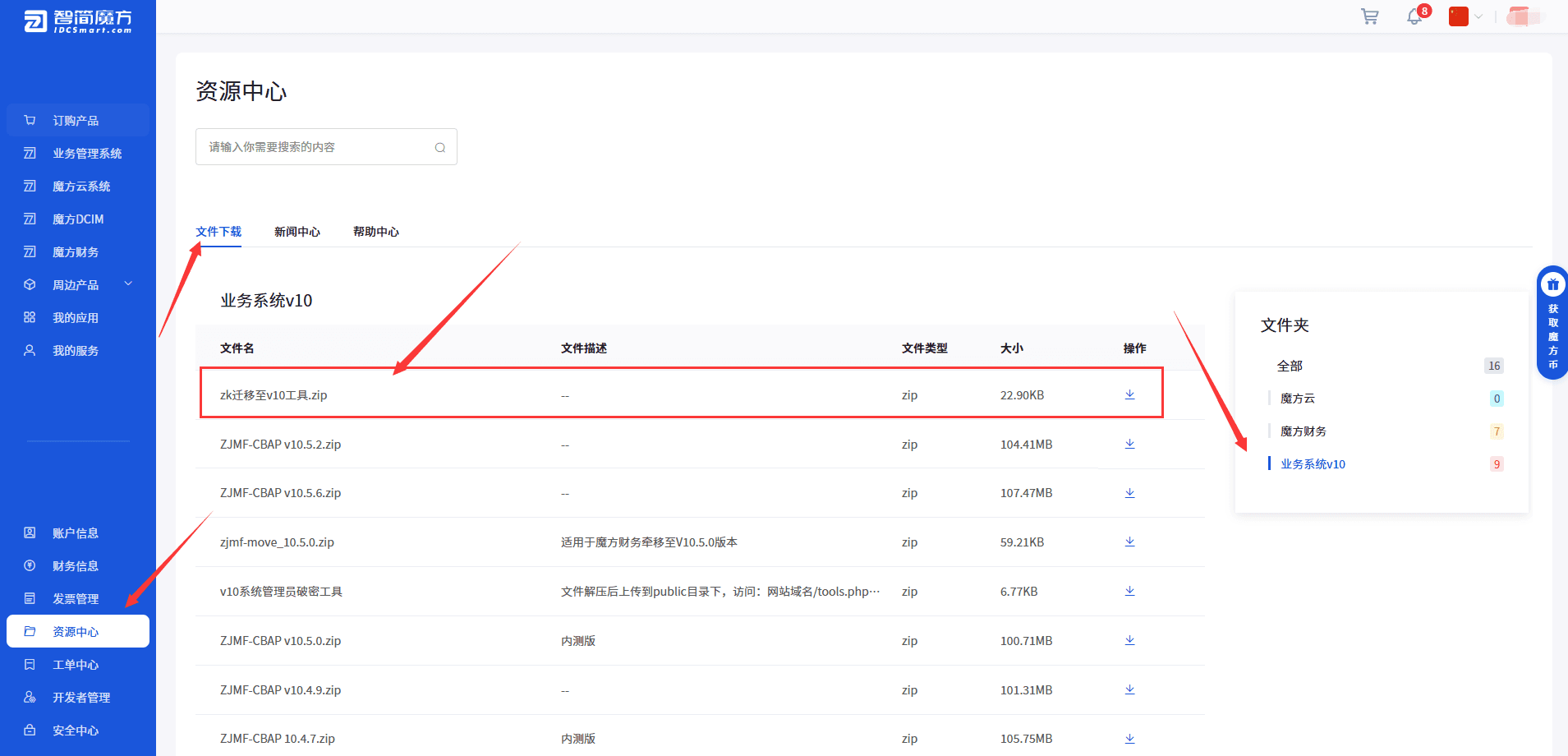Open 魔方云系统 in the sidebar
This screenshot has height=756, width=1568.
point(78,186)
